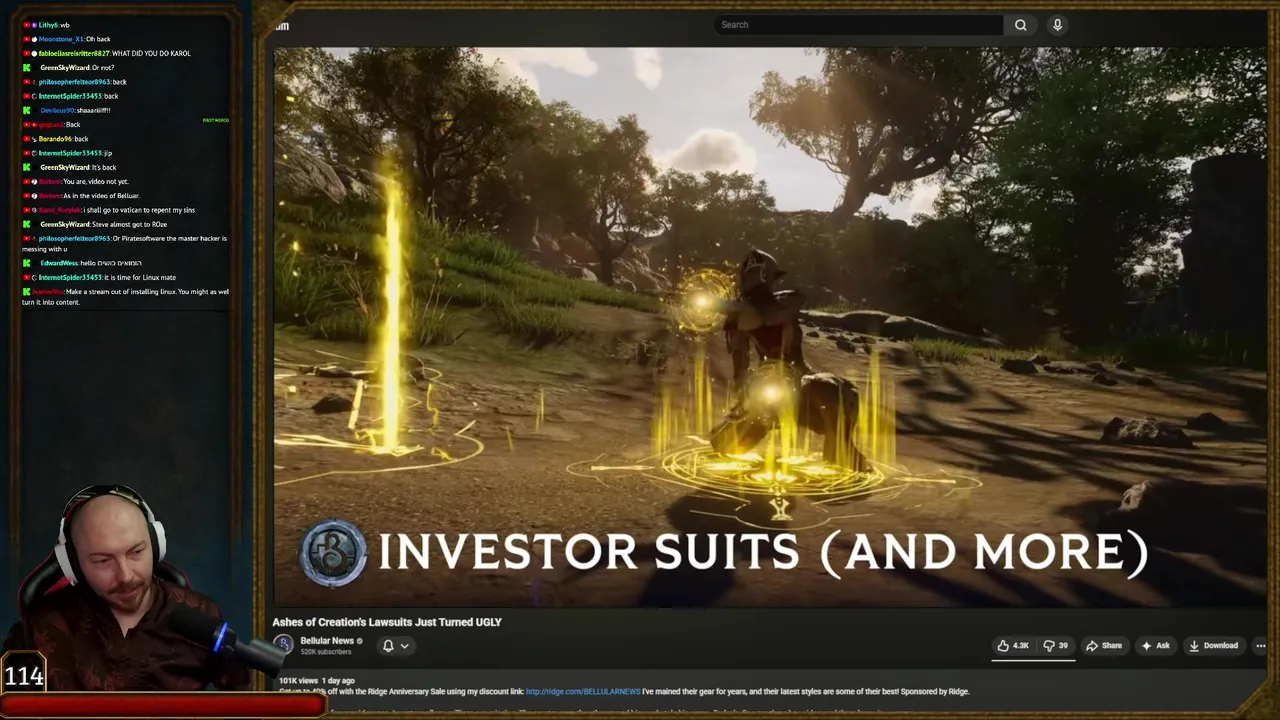This screenshot has height=720, width=1280.
Task: Click video title Ashes of Creation's Lawsuits
Action: pyautogui.click(x=387, y=622)
